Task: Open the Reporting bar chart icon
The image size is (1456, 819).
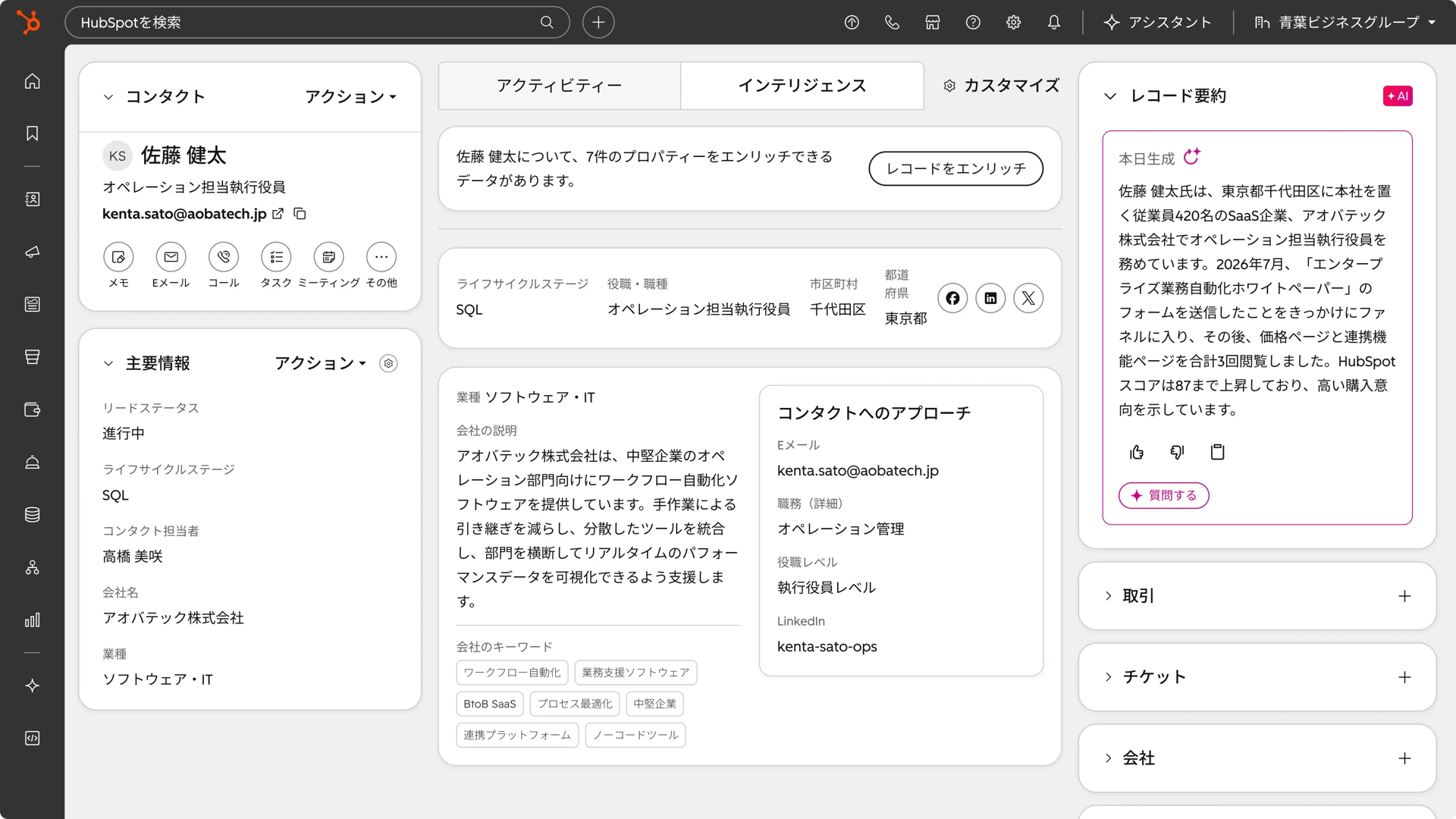Action: (32, 620)
